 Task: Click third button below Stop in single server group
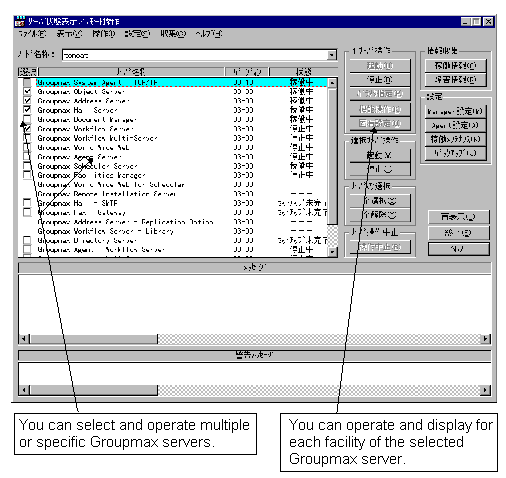point(380,94)
